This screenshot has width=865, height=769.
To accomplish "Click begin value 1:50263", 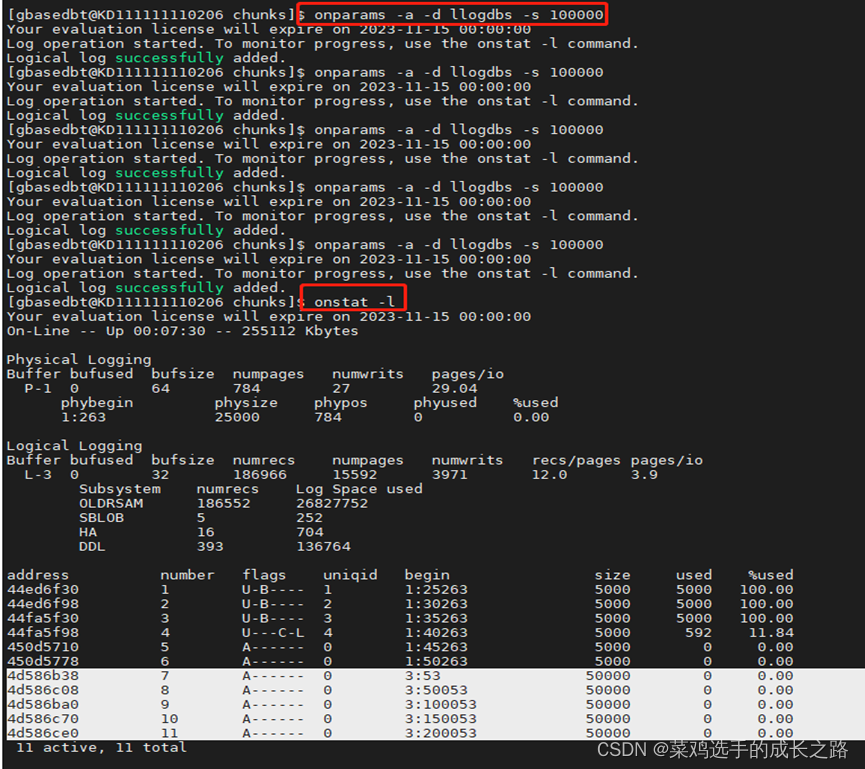I will (436, 661).
